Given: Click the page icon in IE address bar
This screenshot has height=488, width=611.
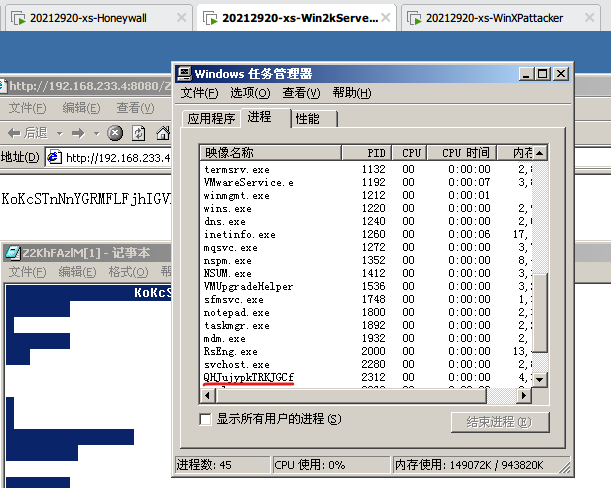Looking at the screenshot, I should (x=54, y=157).
